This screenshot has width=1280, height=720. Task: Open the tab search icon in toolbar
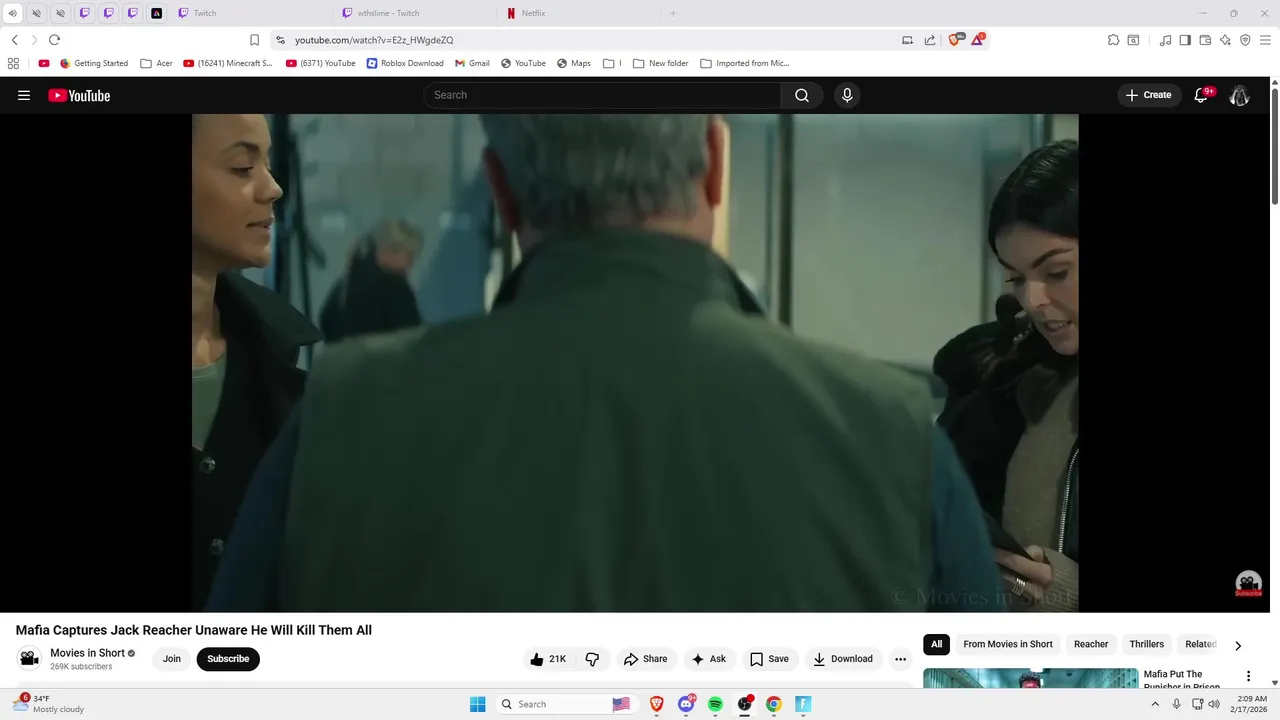(1133, 40)
